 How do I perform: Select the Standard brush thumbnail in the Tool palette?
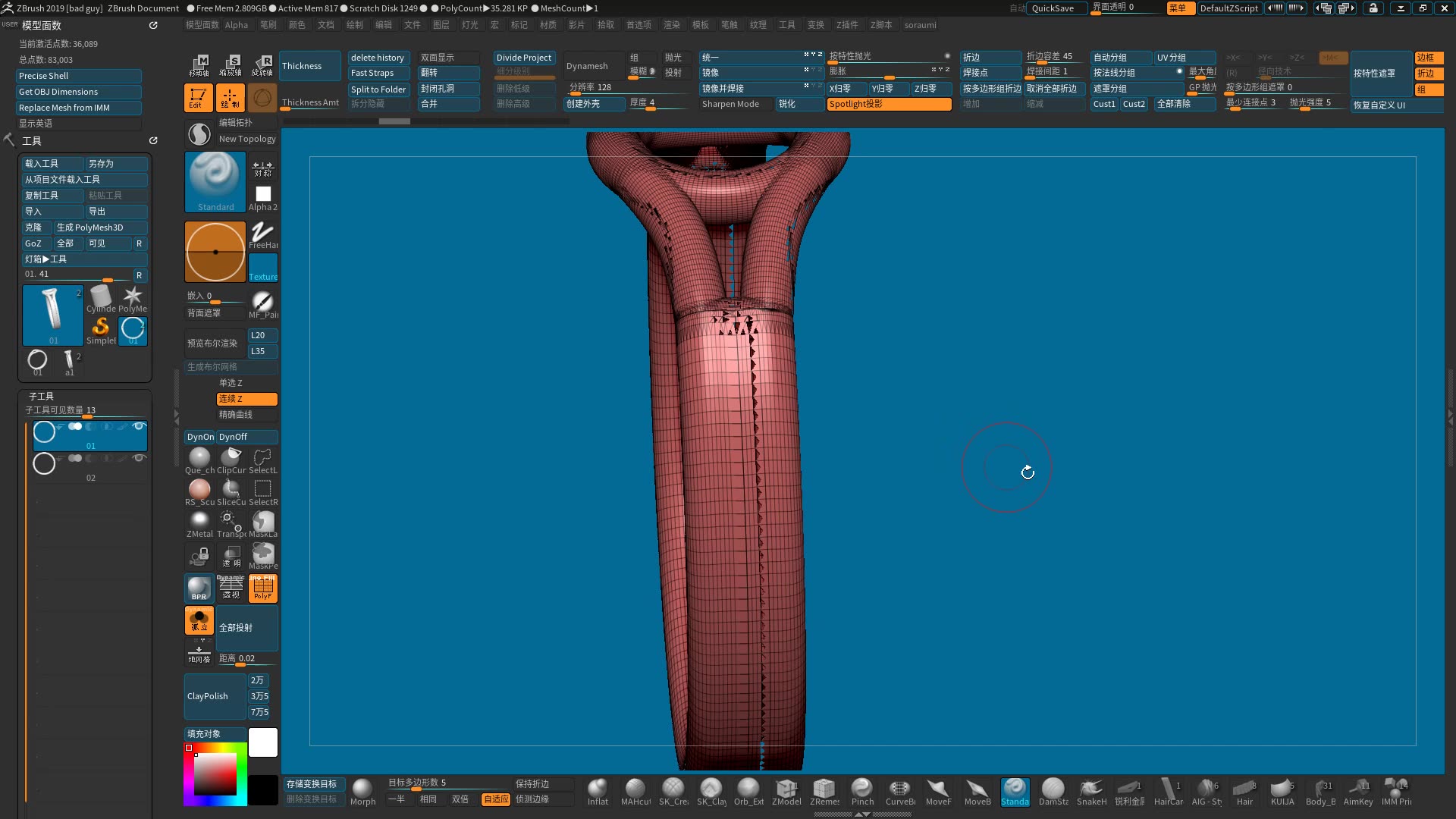tap(215, 180)
